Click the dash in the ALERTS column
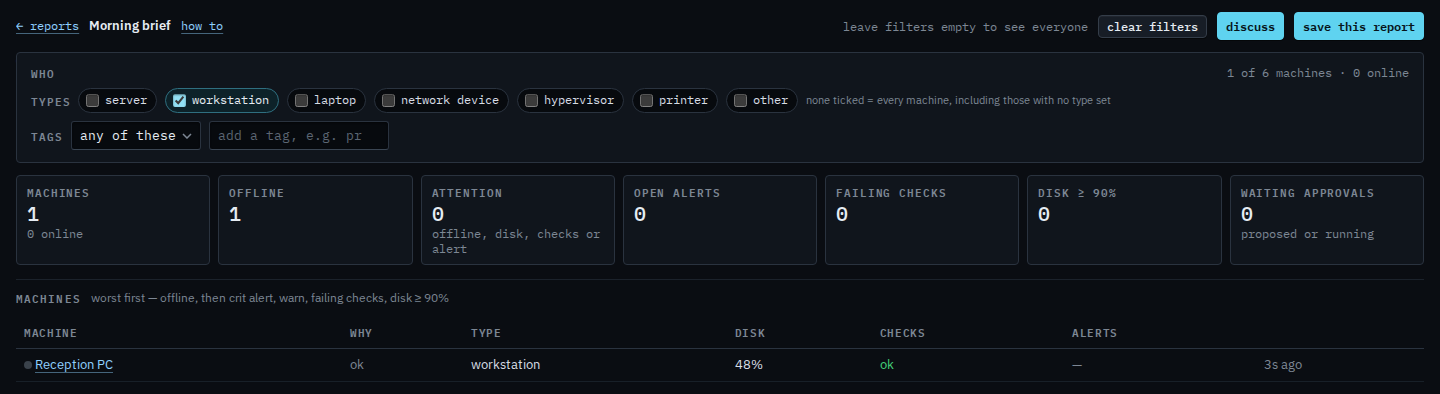The image size is (1440, 394). tap(1077, 365)
